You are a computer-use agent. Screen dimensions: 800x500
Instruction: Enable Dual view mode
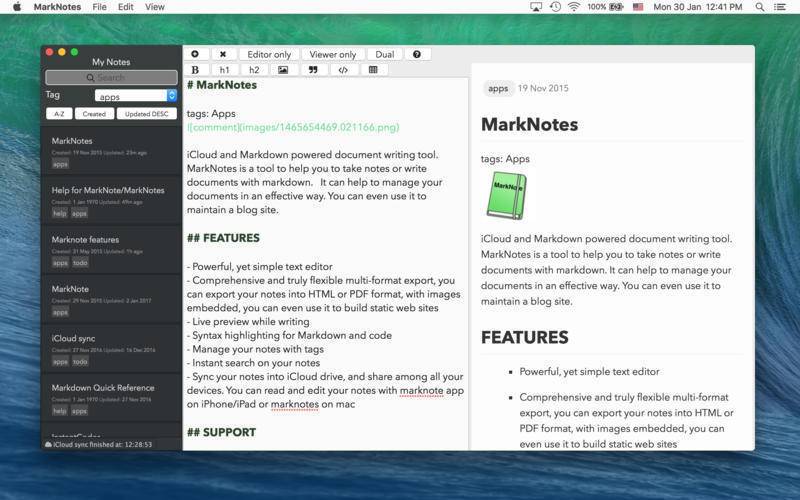(x=385, y=54)
